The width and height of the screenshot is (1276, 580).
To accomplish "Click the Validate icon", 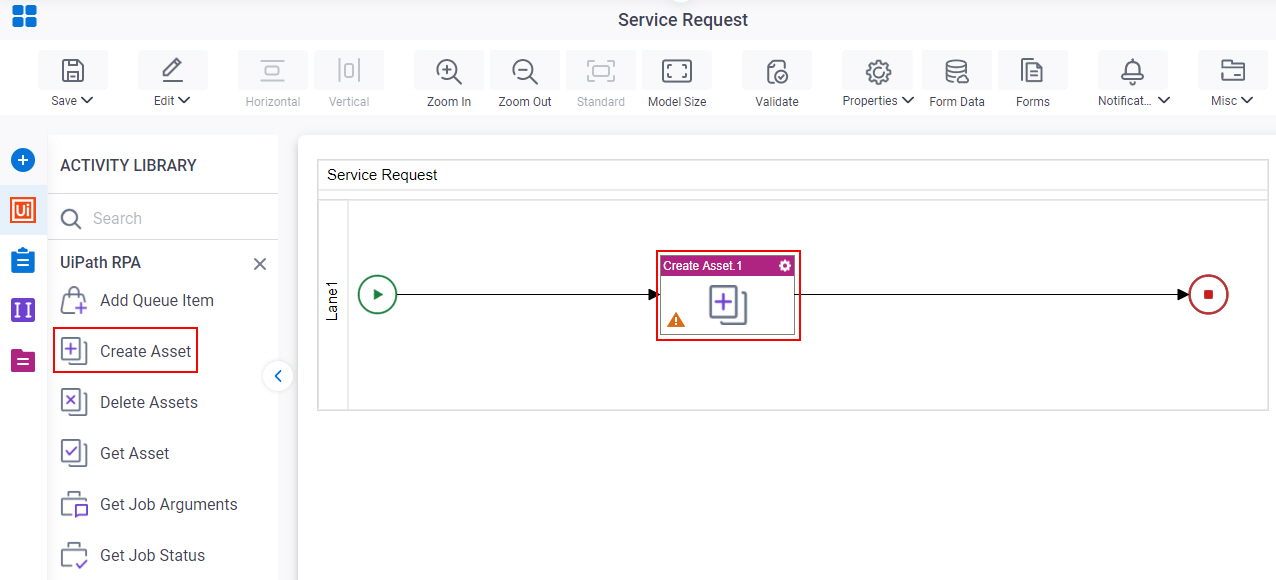I will (x=777, y=71).
